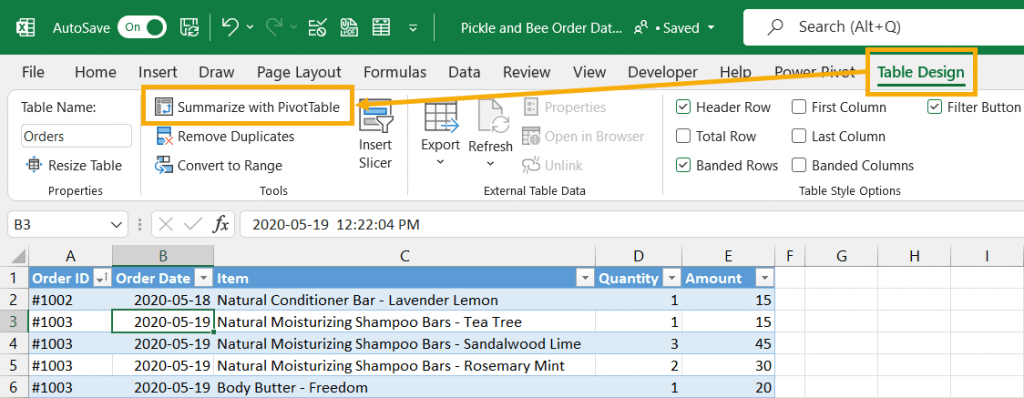Enable the Last Column checkbox
Screen dimensions: 1024x398
799,137
